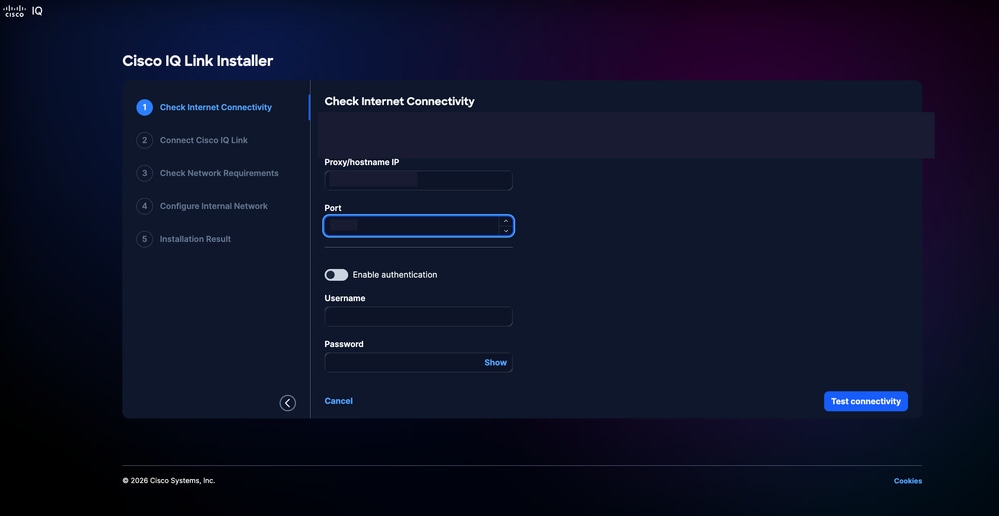Select step 3 number circle
Image resolution: width=999 pixels, height=516 pixels.
145,173
